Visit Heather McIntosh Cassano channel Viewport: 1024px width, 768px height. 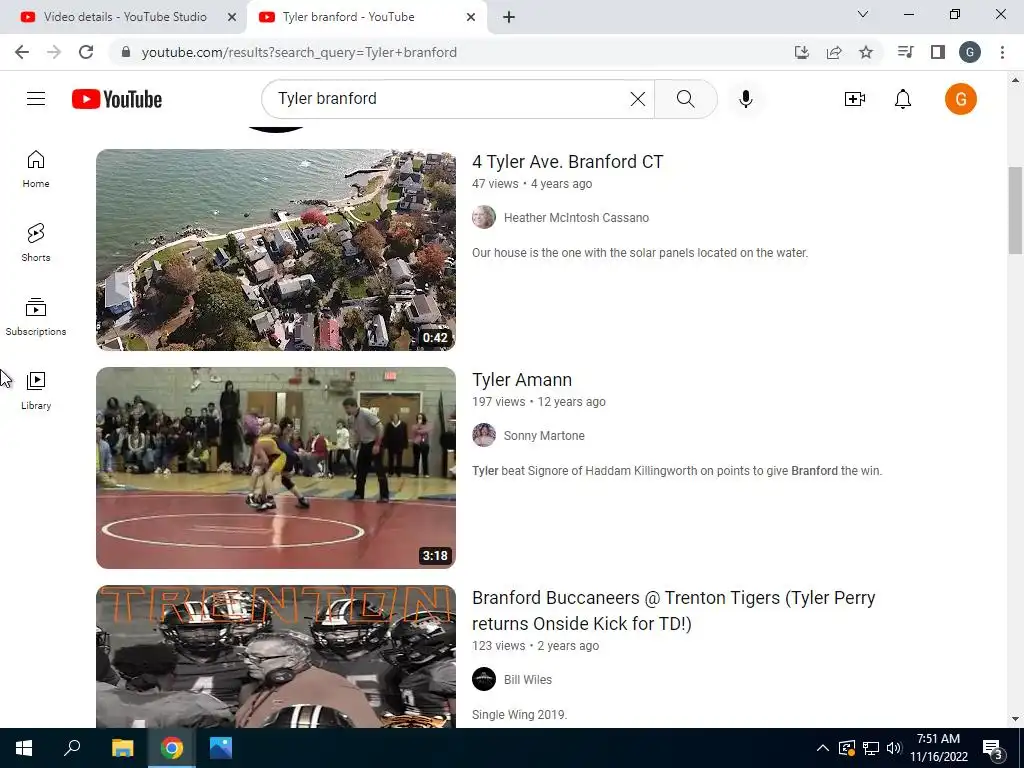(x=576, y=217)
